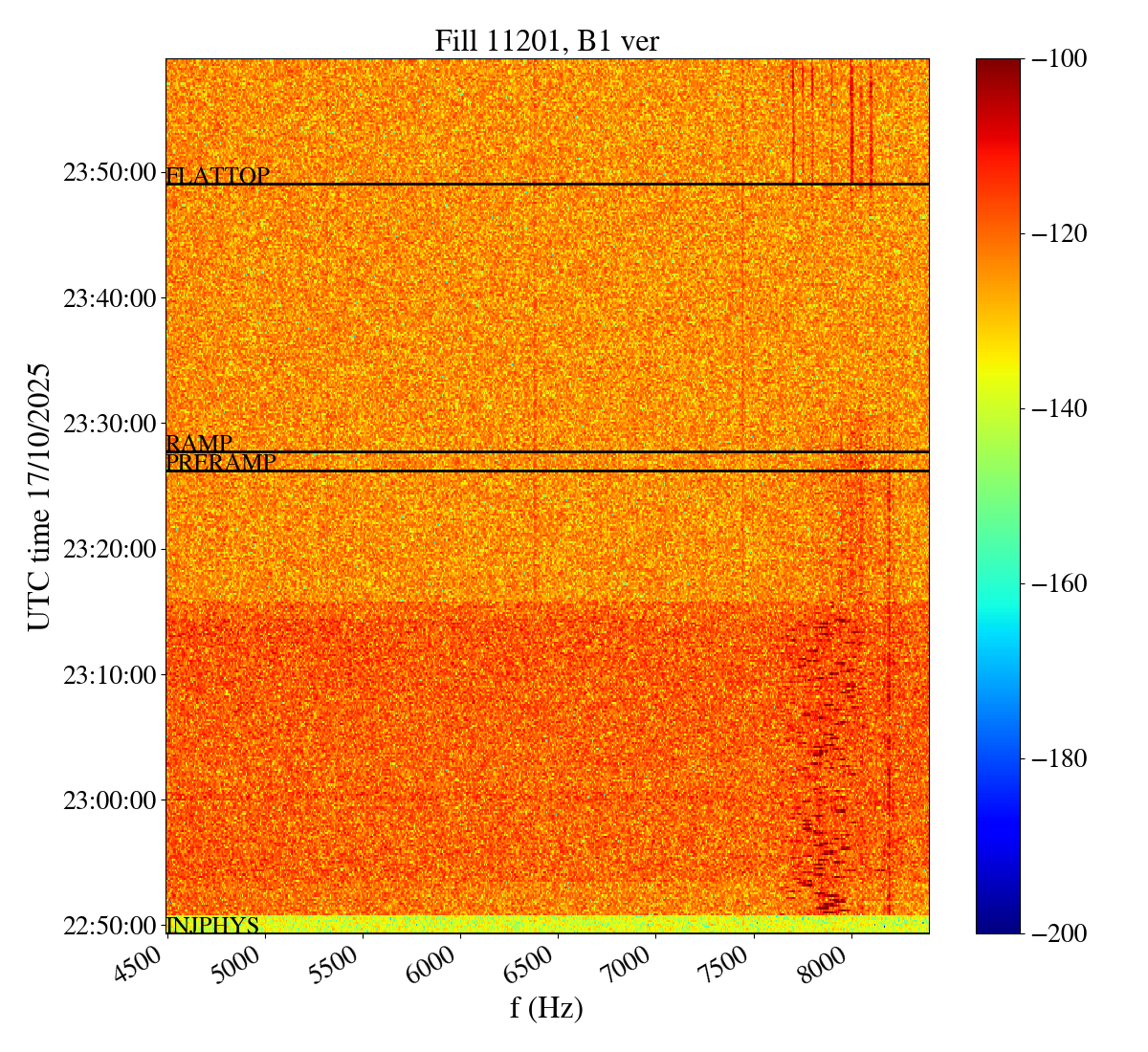Select the FLATTOP marker label
Screen dimensions: 1148x1052
point(217,176)
